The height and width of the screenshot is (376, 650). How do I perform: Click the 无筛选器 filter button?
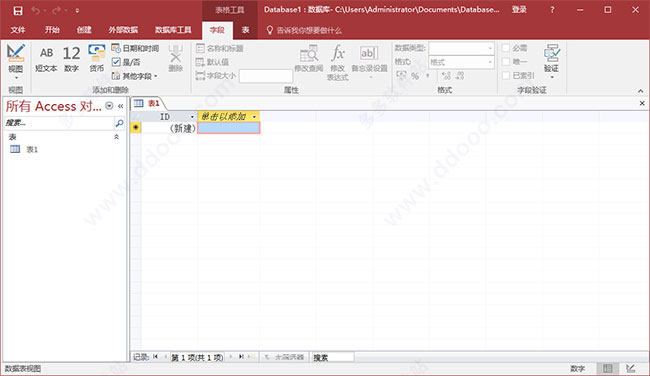(284, 357)
